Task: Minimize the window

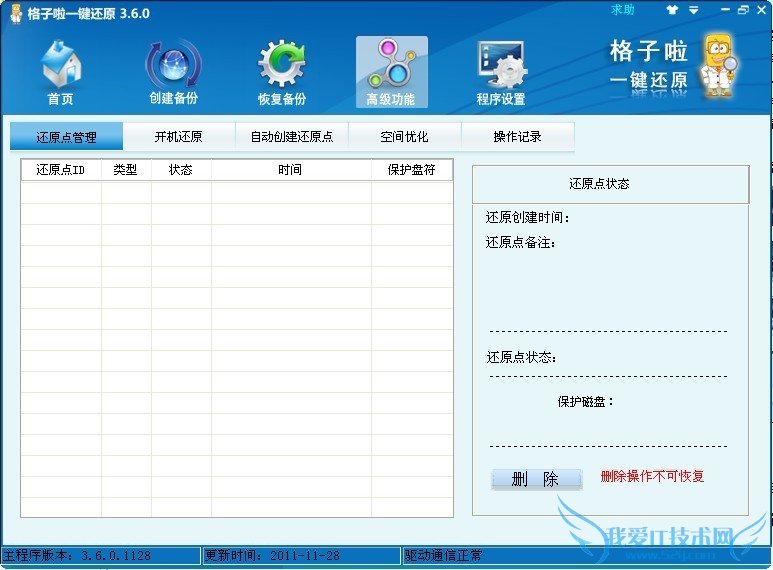Action: (725, 10)
